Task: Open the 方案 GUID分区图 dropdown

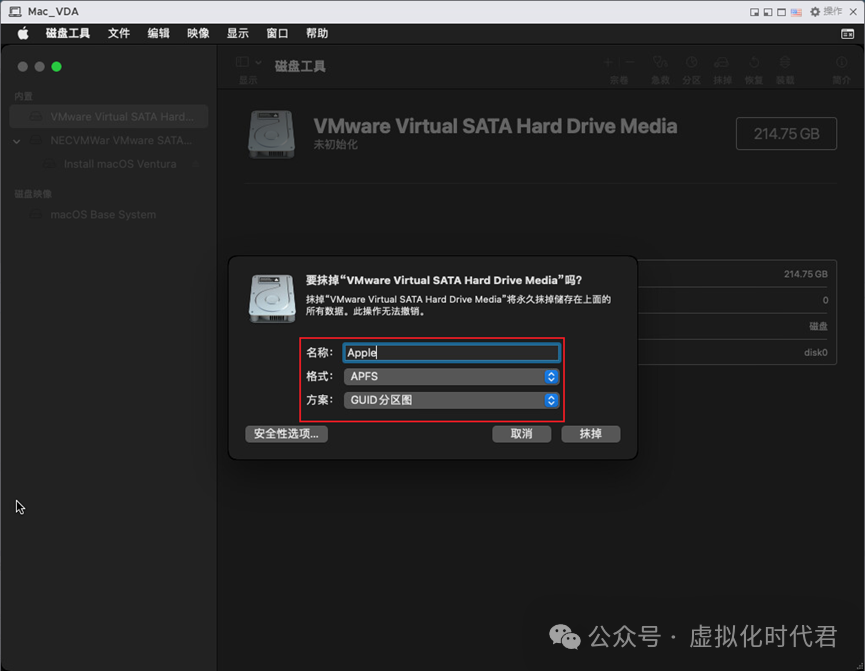Action: click(x=451, y=400)
